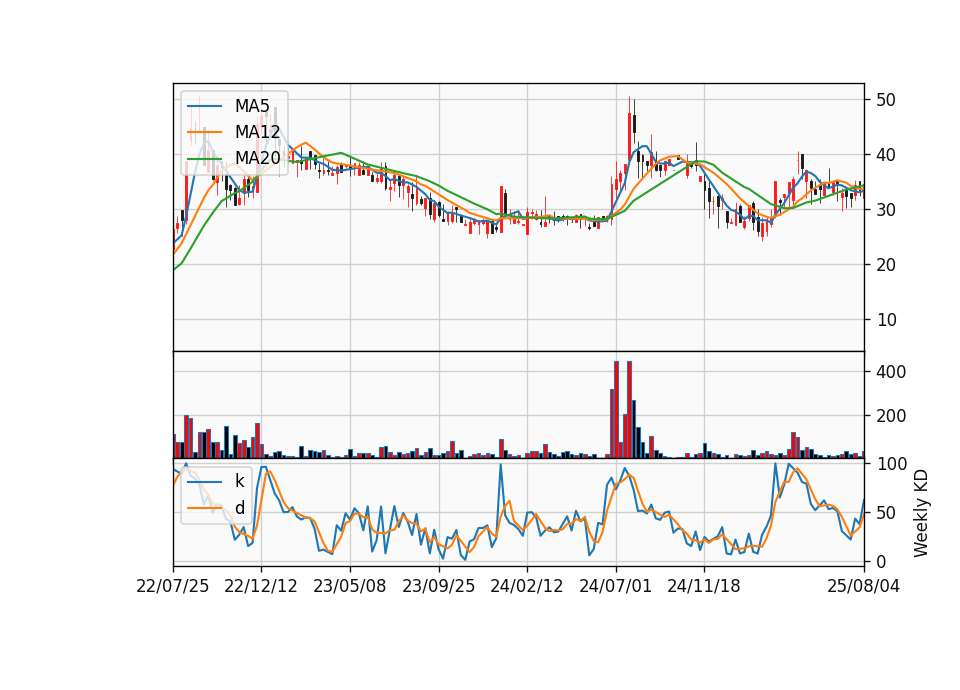Viewport: 960px width, 690px height.
Task: Click the 23/09/25 date tick label
Action: [x=438, y=587]
